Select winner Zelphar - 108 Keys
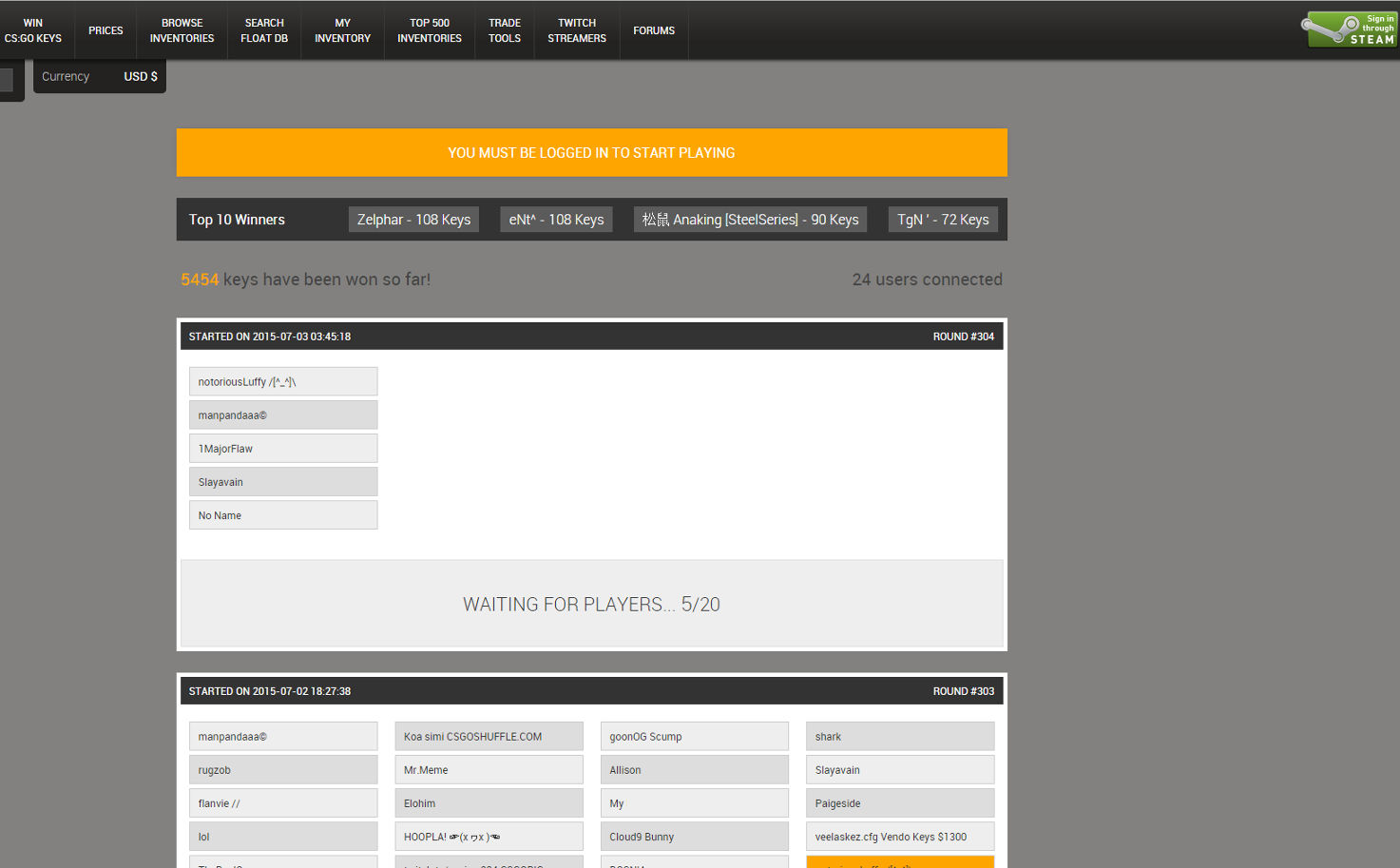 [x=413, y=219]
